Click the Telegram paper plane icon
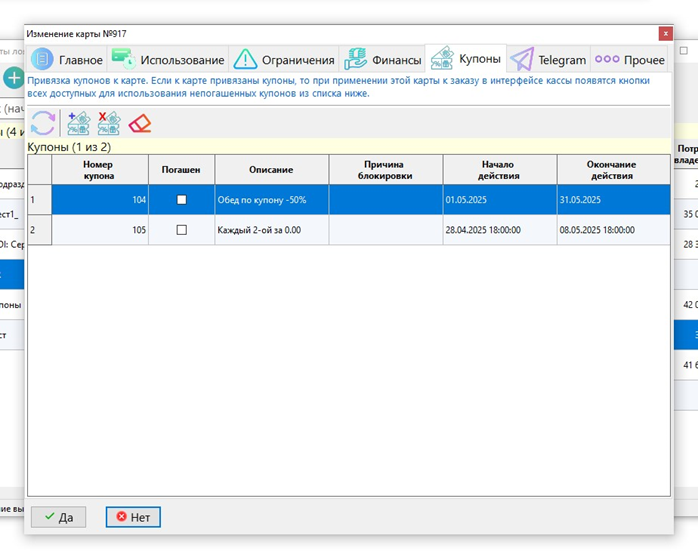Viewport: 698px width, 551px height. coord(522,60)
